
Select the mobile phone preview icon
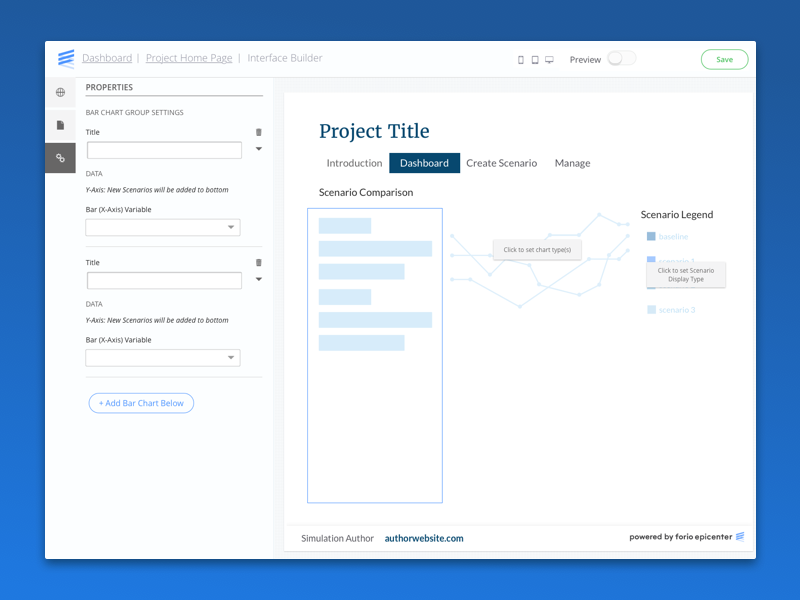coord(521,60)
